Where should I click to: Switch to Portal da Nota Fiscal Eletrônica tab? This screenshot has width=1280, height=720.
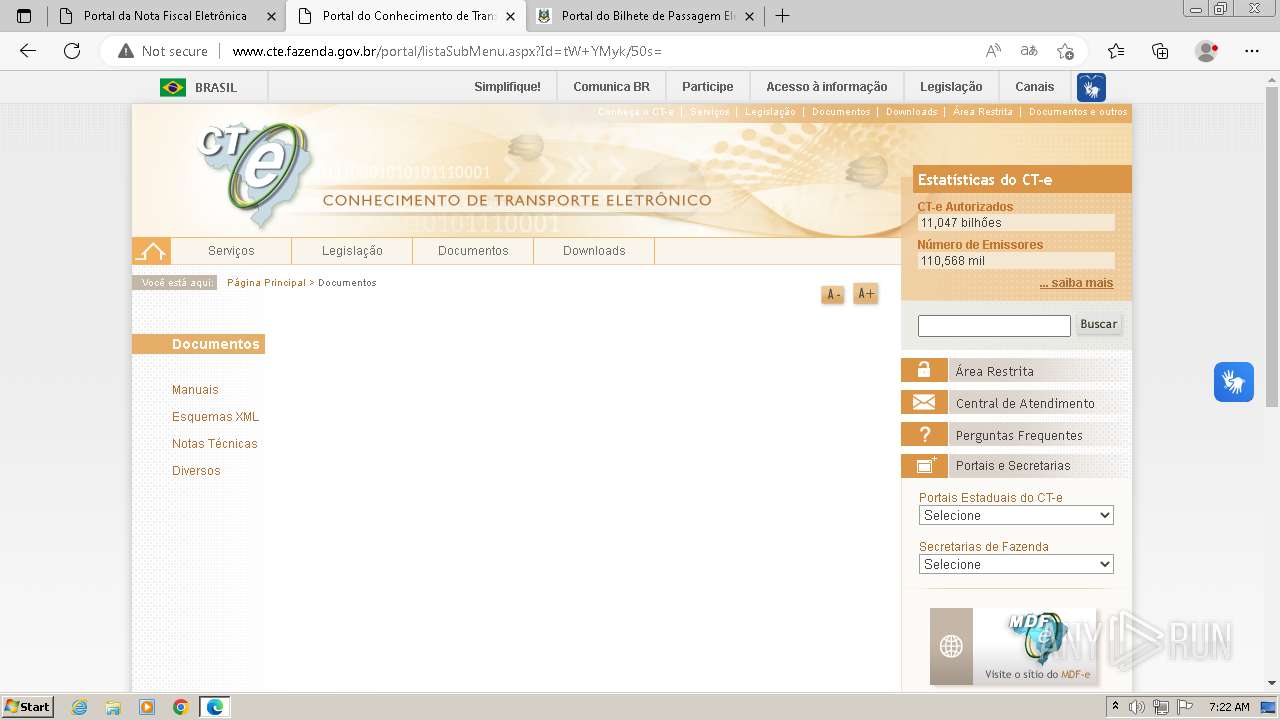click(x=165, y=16)
